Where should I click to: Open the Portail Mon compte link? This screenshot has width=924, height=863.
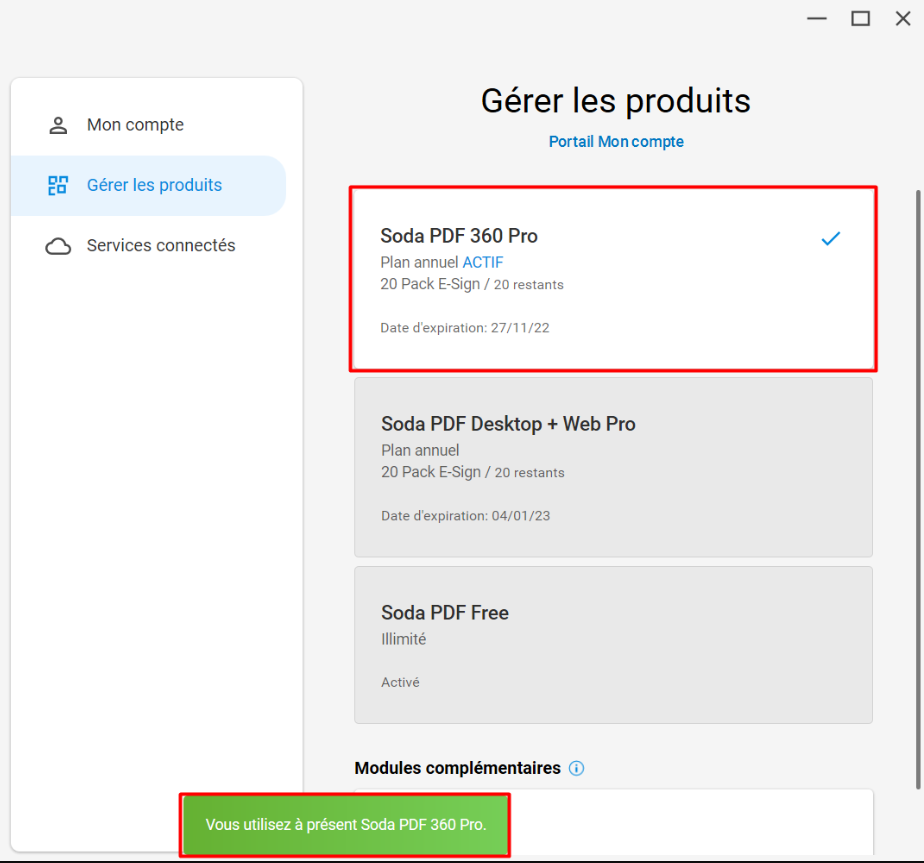pyautogui.click(x=616, y=141)
